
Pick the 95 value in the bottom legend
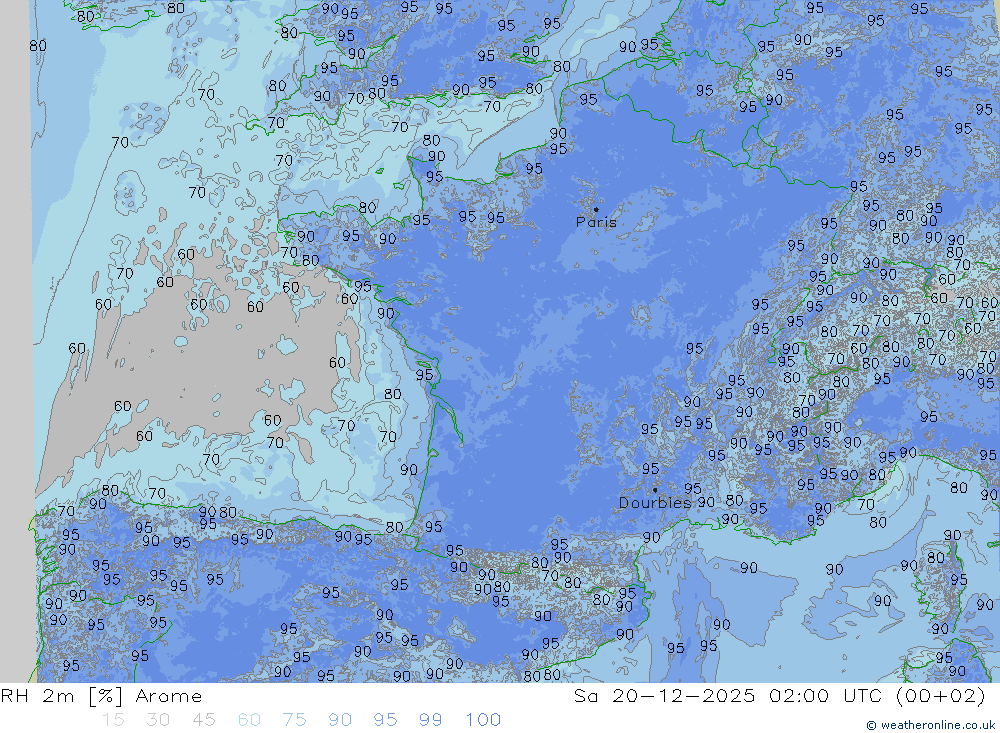click(386, 720)
